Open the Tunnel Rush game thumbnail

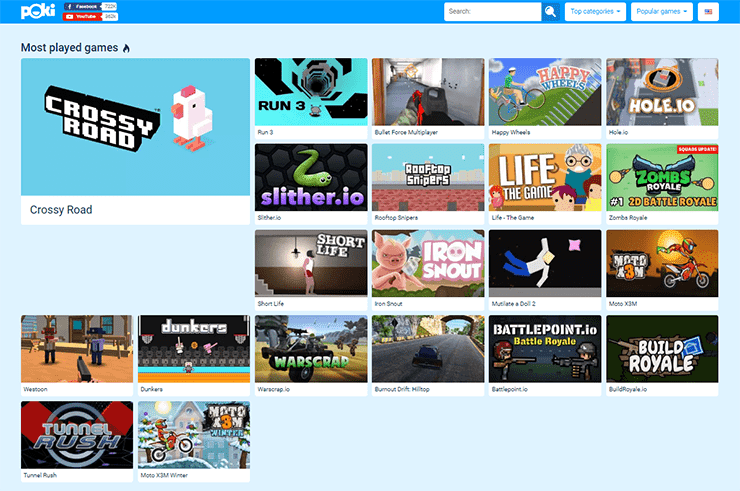(77, 435)
